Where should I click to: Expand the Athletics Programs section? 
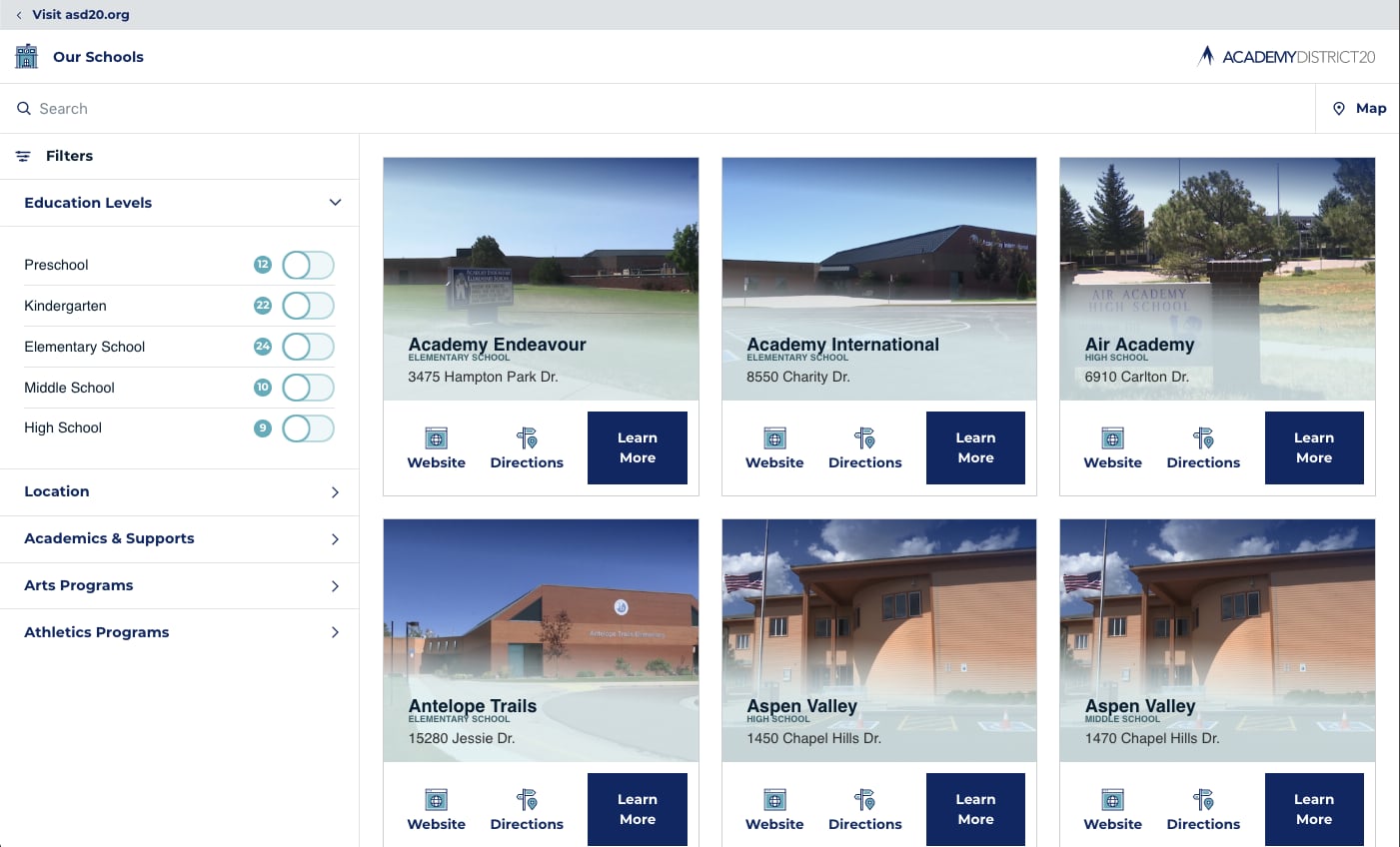(180, 632)
